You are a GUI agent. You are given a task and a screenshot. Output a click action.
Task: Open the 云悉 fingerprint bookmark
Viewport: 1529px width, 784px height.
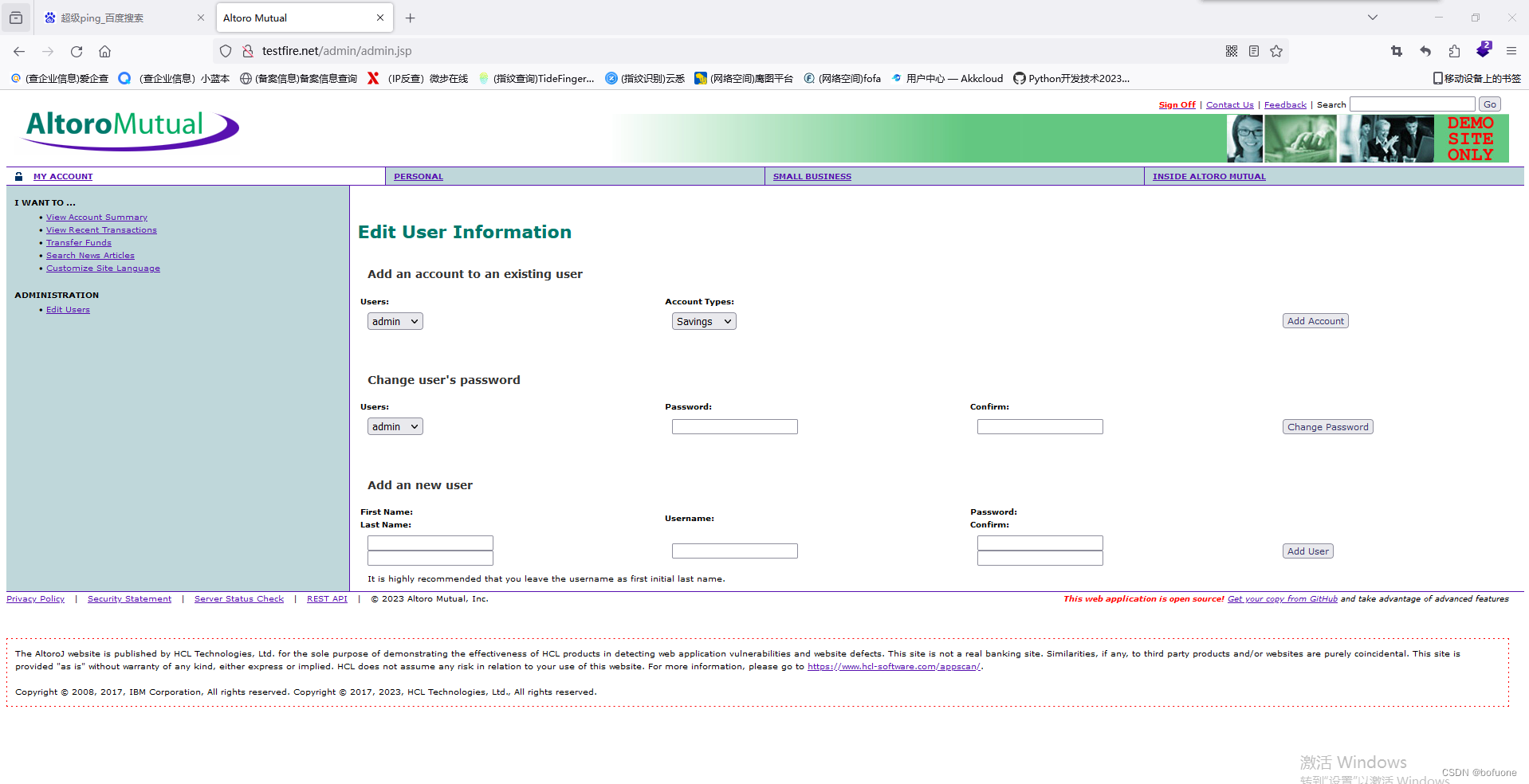(x=645, y=78)
